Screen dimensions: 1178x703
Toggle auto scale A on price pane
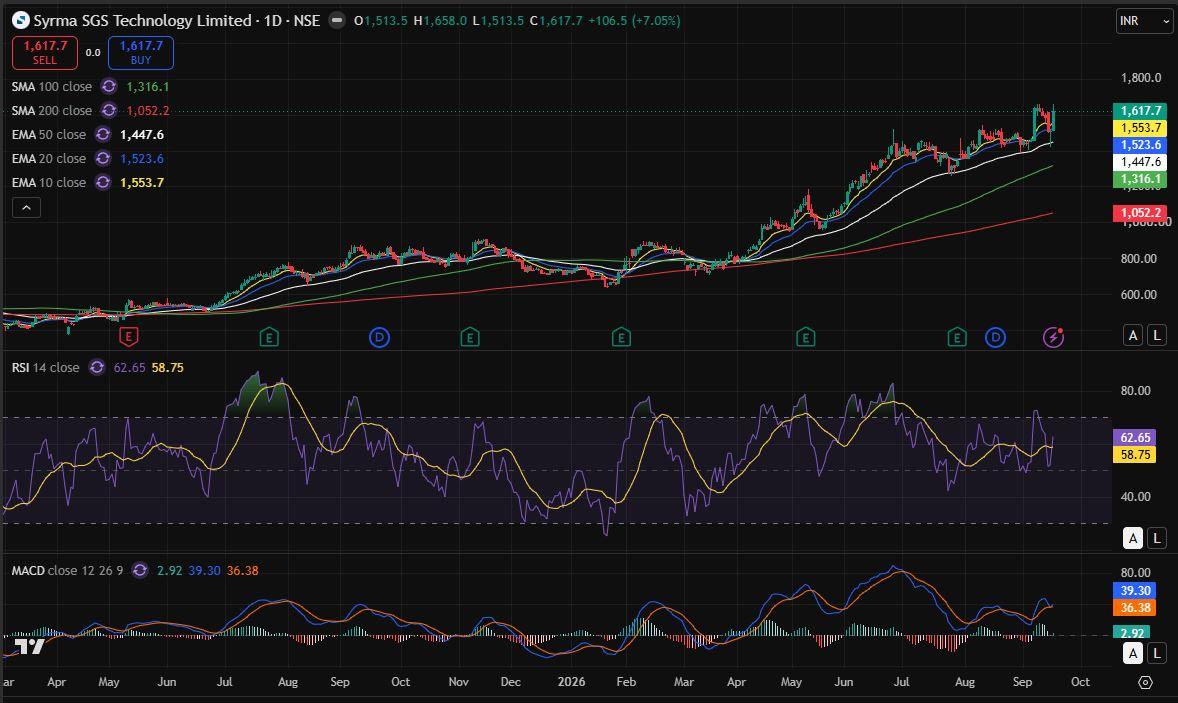coord(1133,335)
